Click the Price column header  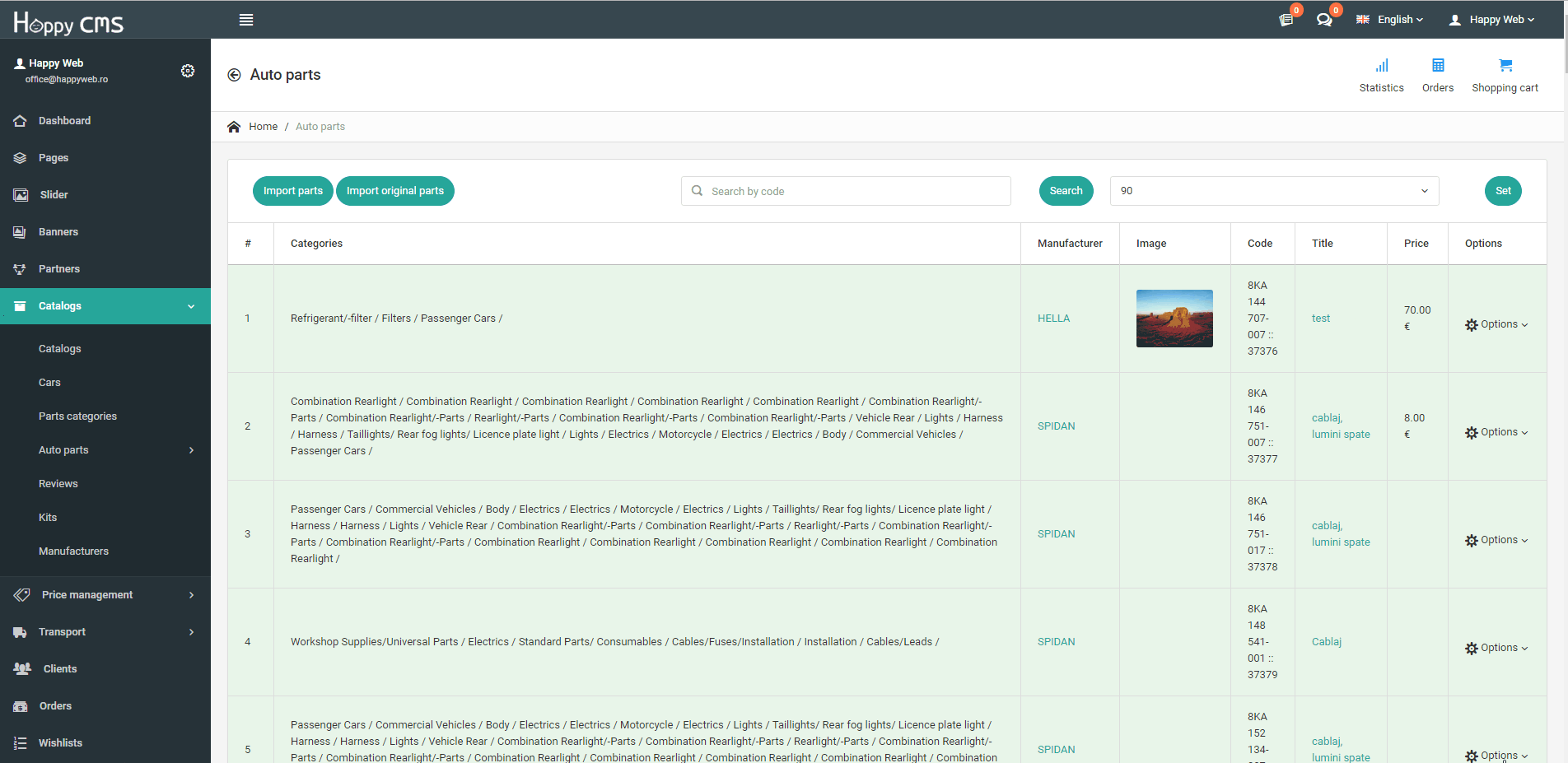click(x=1416, y=244)
